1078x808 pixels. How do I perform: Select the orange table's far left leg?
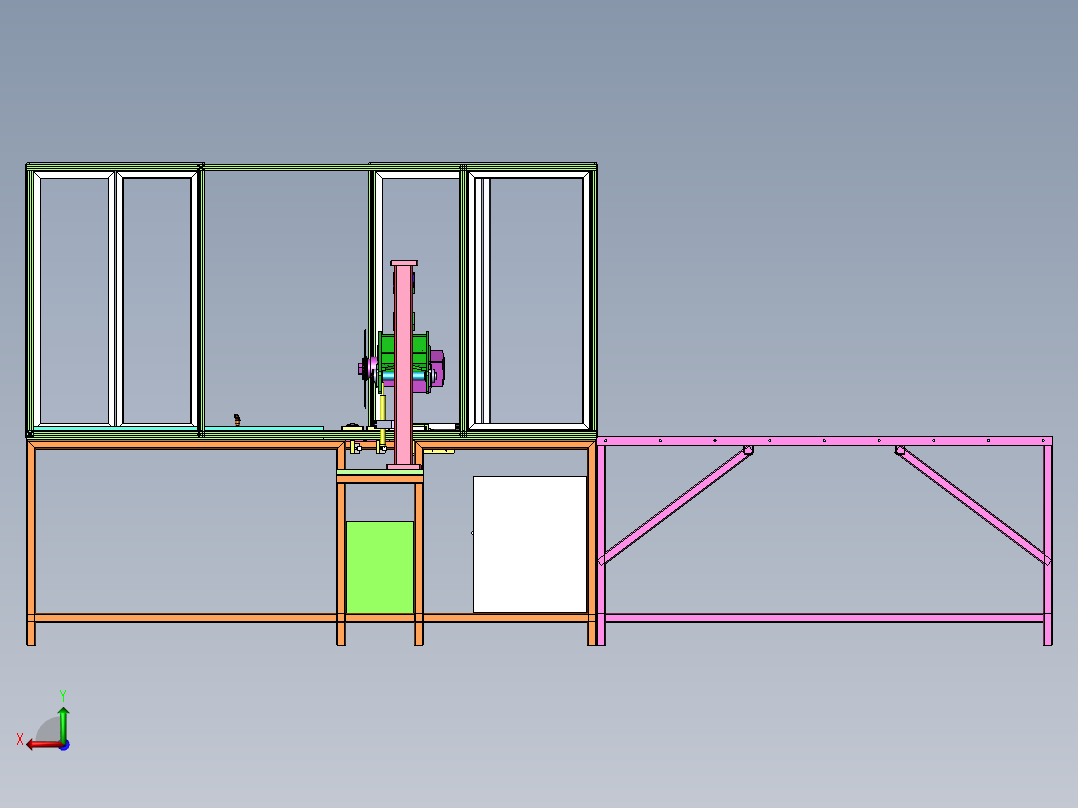pos(30,543)
